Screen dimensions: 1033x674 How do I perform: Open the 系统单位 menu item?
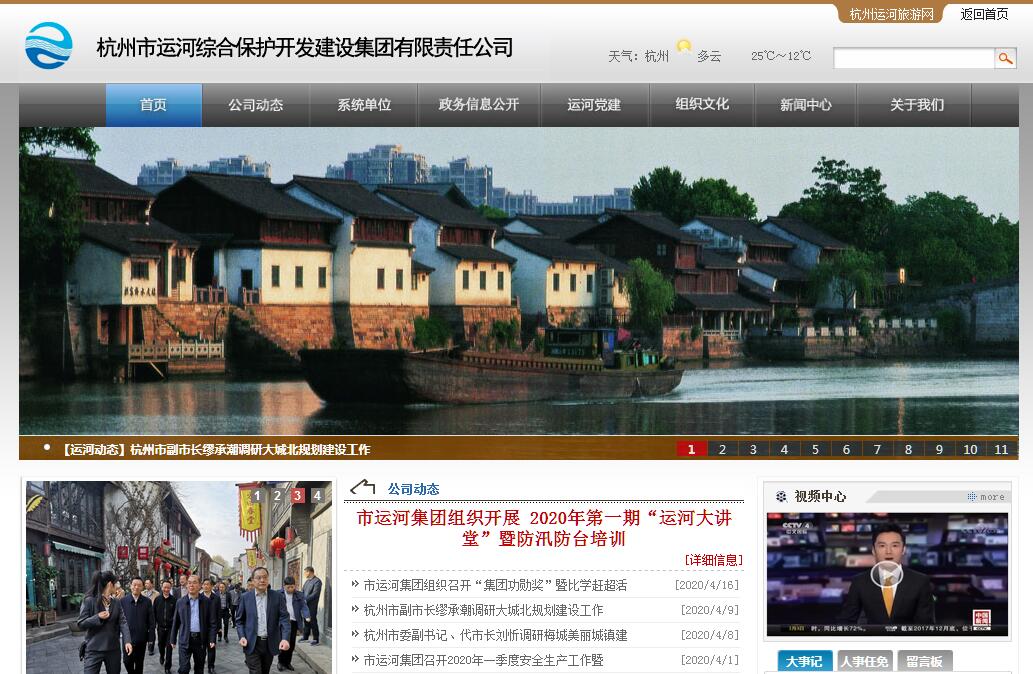[364, 105]
